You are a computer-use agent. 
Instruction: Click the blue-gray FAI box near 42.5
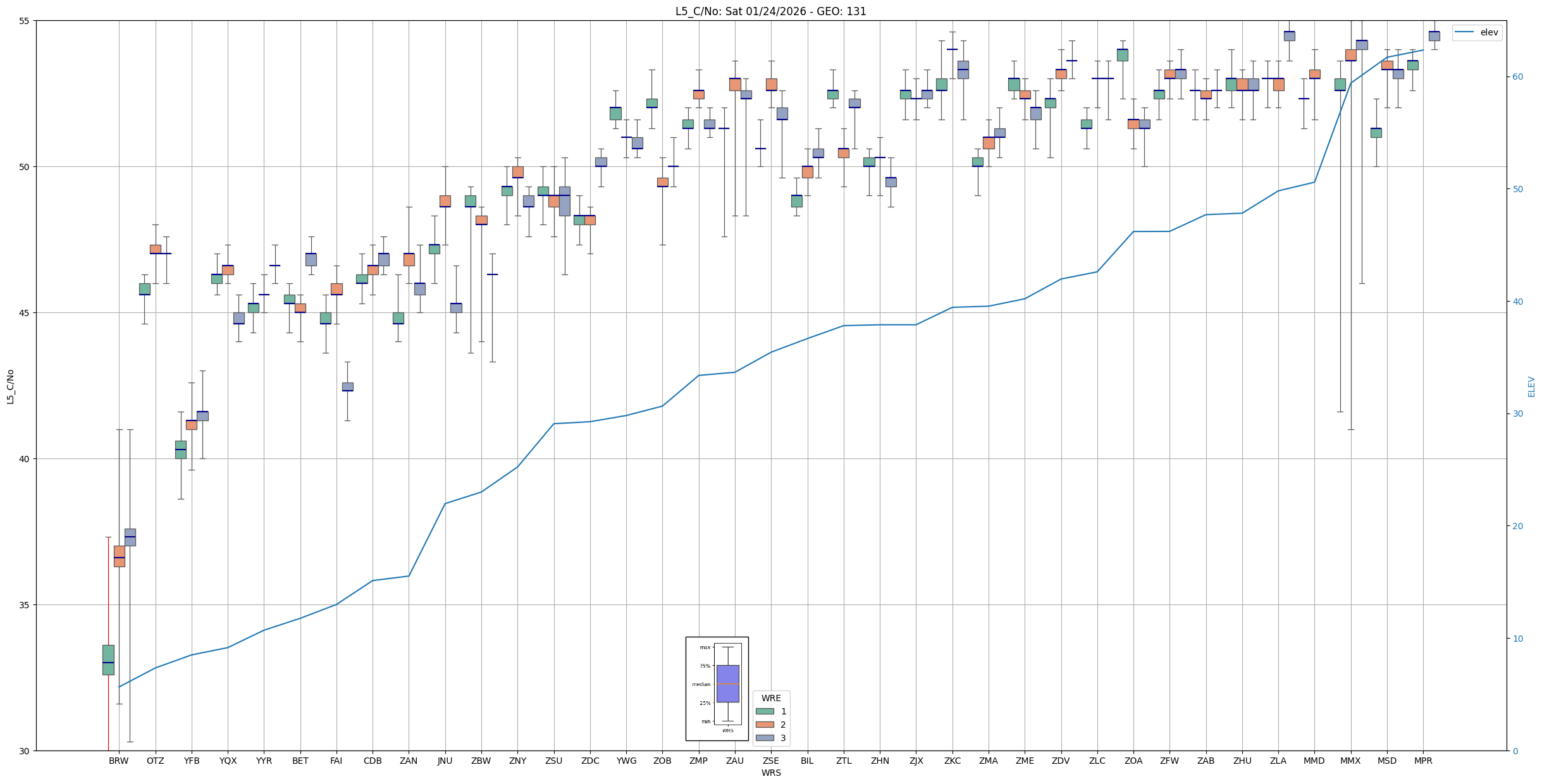pyautogui.click(x=347, y=386)
